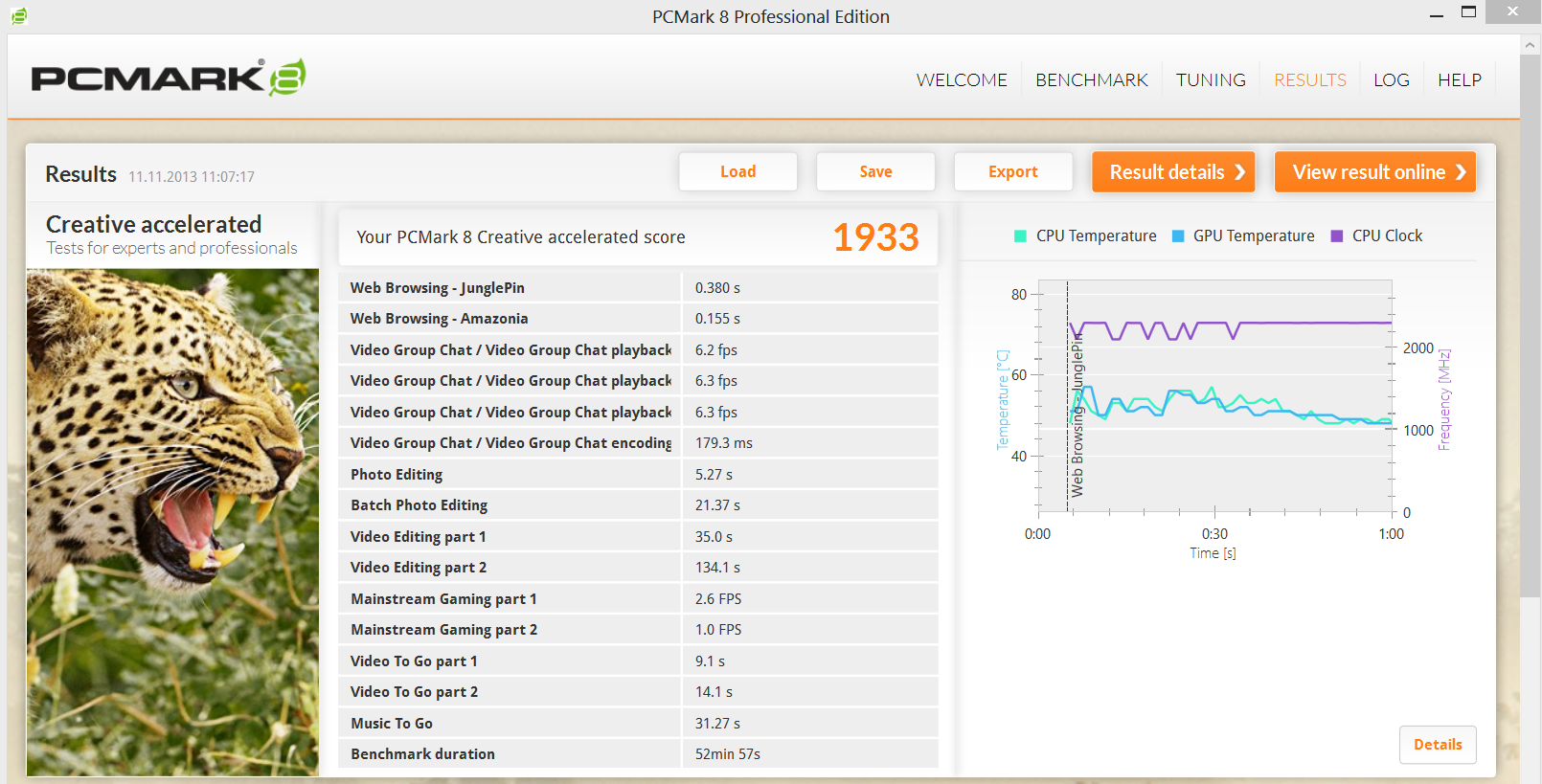1542x784 pixels.
Task: Open chart Details button
Action: tap(1438, 745)
